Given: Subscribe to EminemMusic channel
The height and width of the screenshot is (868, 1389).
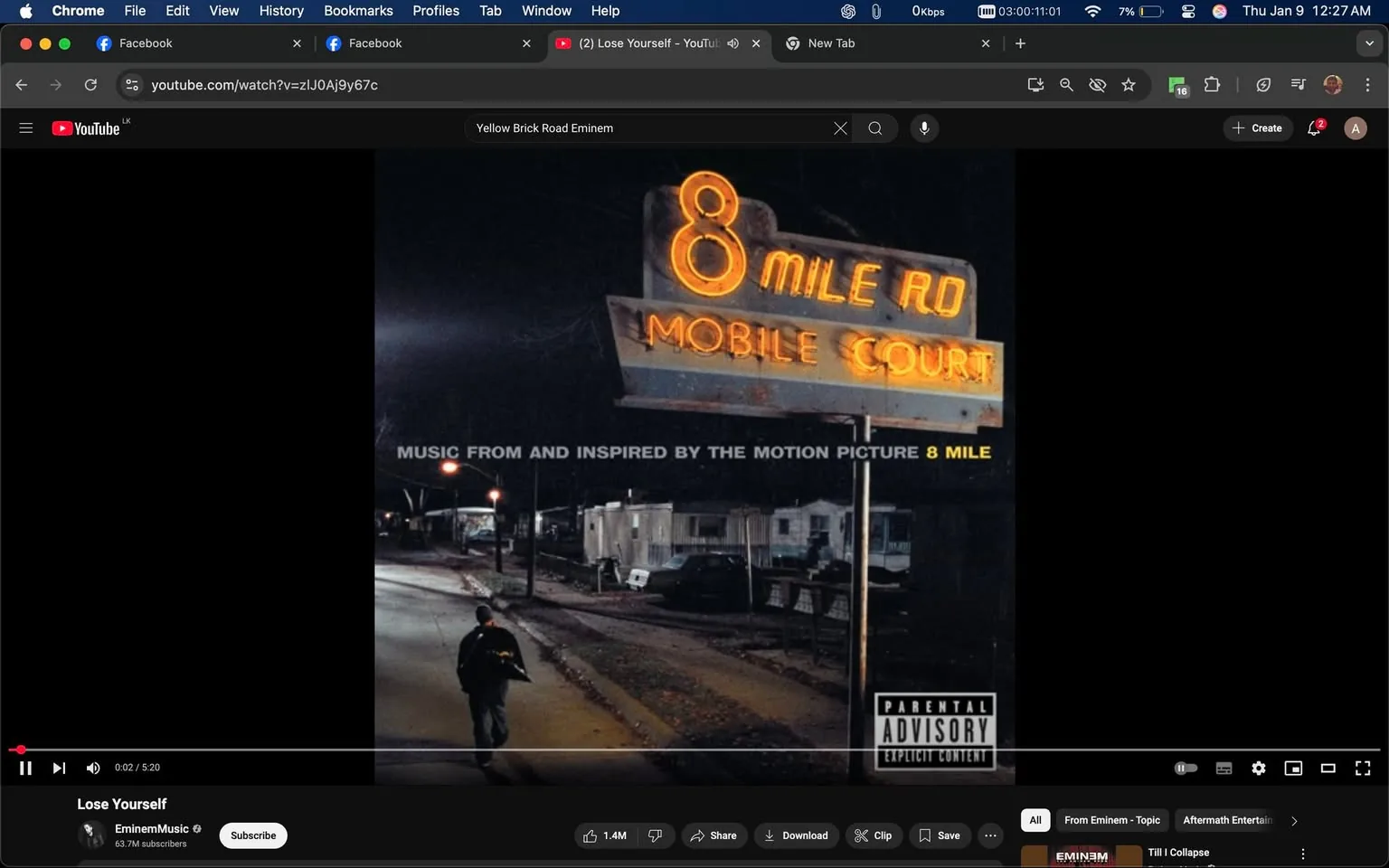Looking at the screenshot, I should pyautogui.click(x=252, y=835).
